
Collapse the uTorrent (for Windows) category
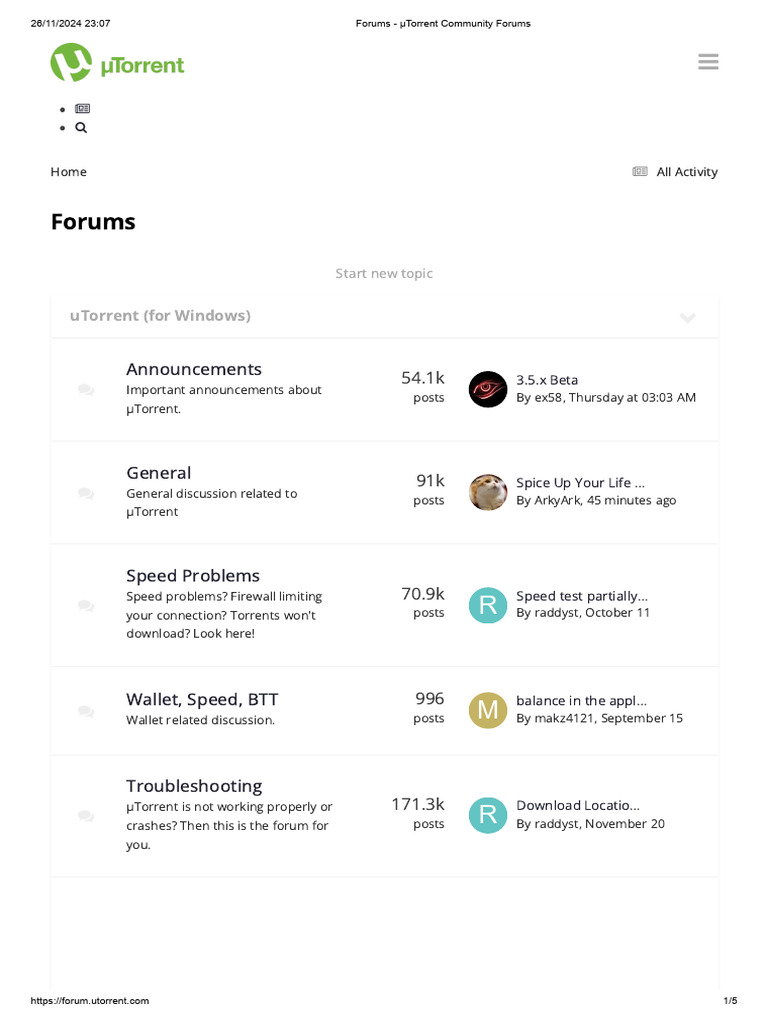(x=688, y=318)
